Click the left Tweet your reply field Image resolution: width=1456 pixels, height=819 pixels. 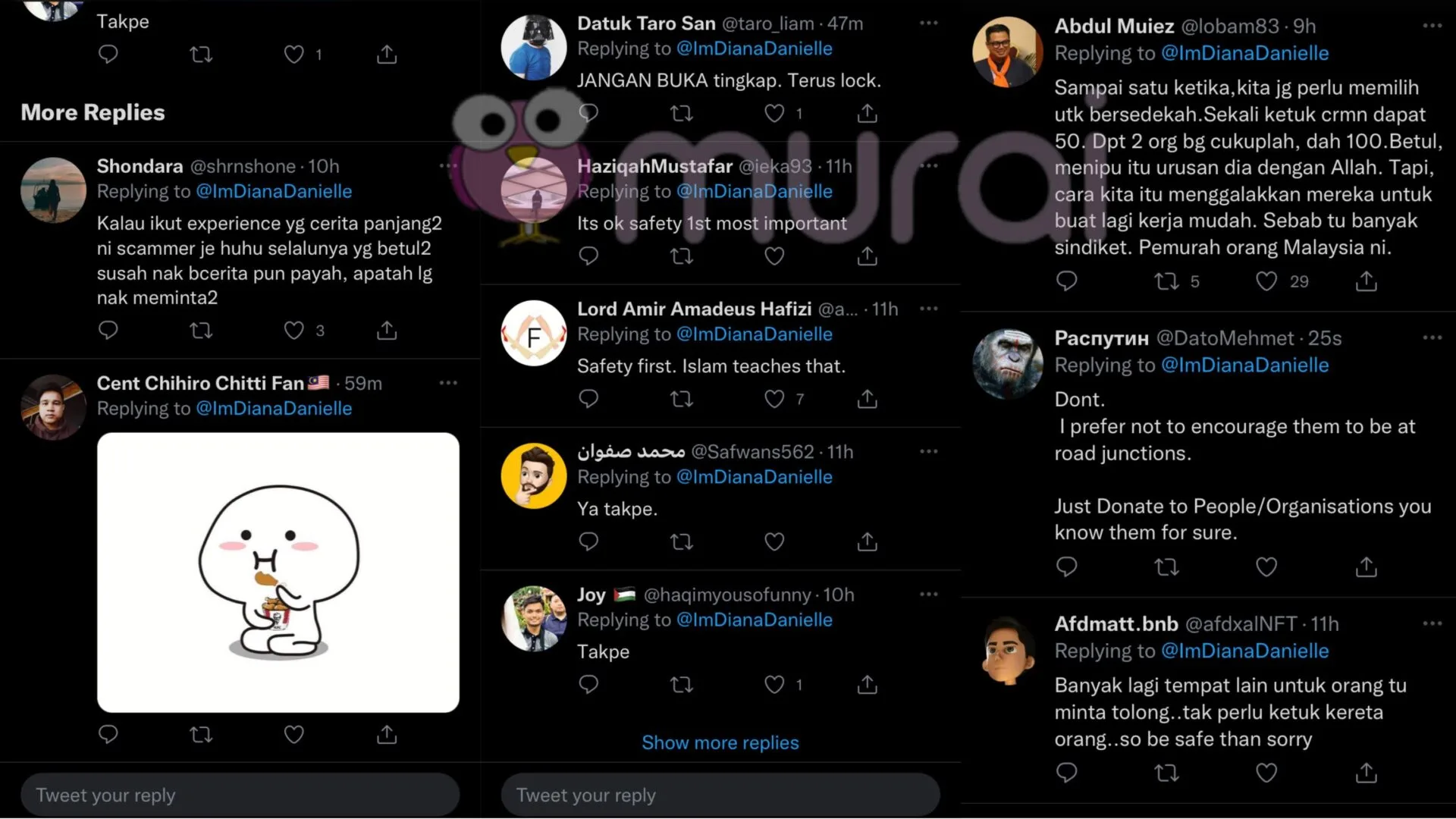click(x=240, y=795)
